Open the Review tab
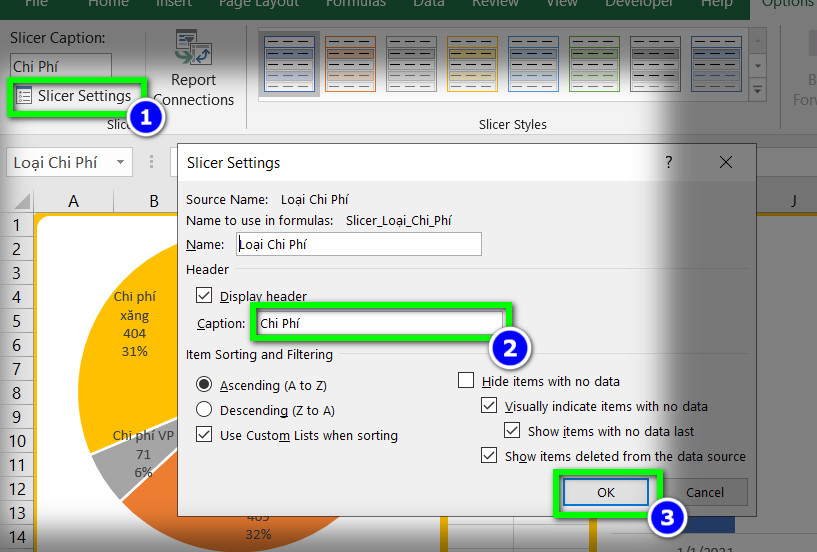Screen dimensions: 817x552 point(495,4)
